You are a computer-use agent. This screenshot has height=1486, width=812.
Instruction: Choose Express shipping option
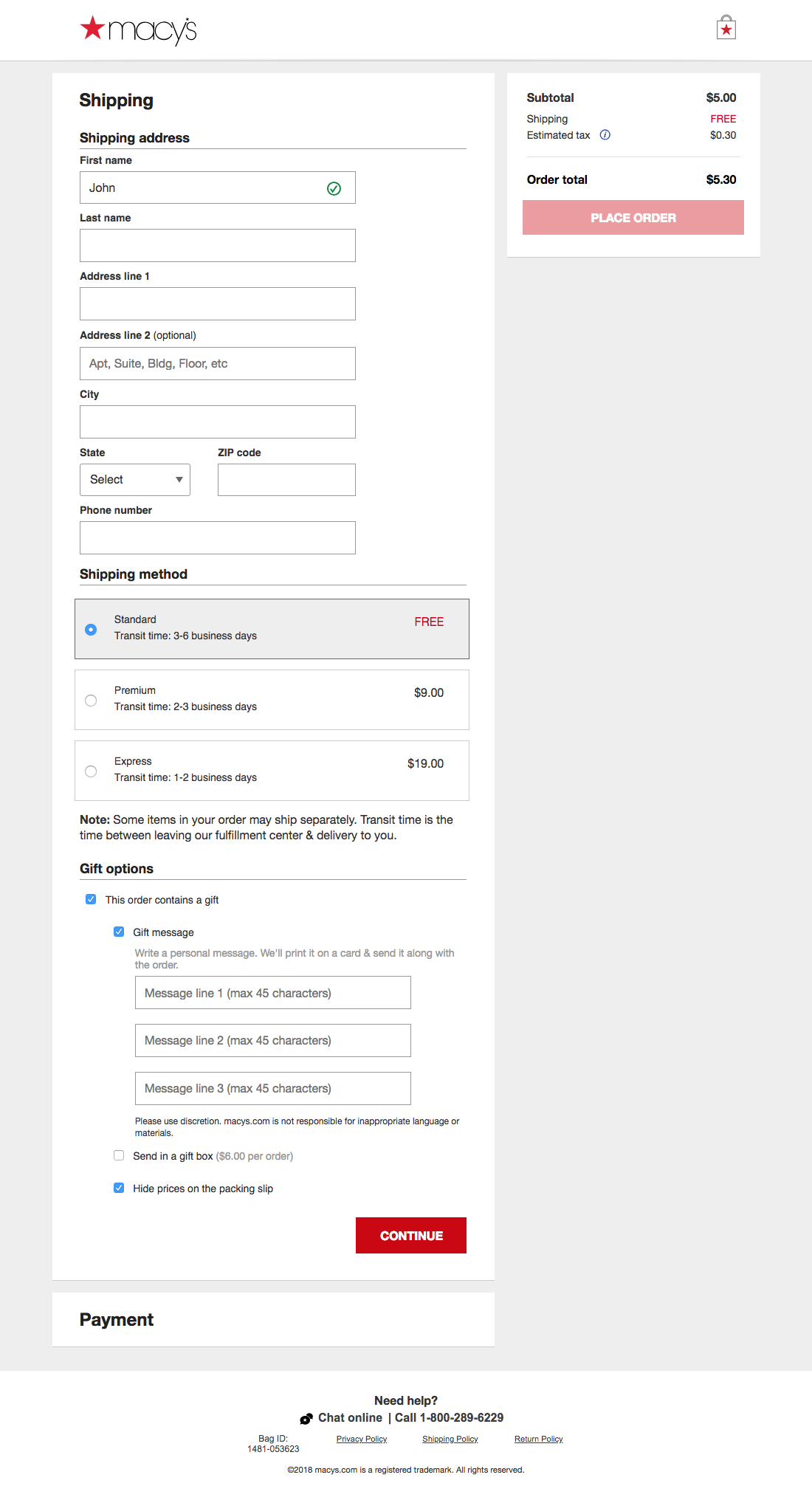(91, 771)
